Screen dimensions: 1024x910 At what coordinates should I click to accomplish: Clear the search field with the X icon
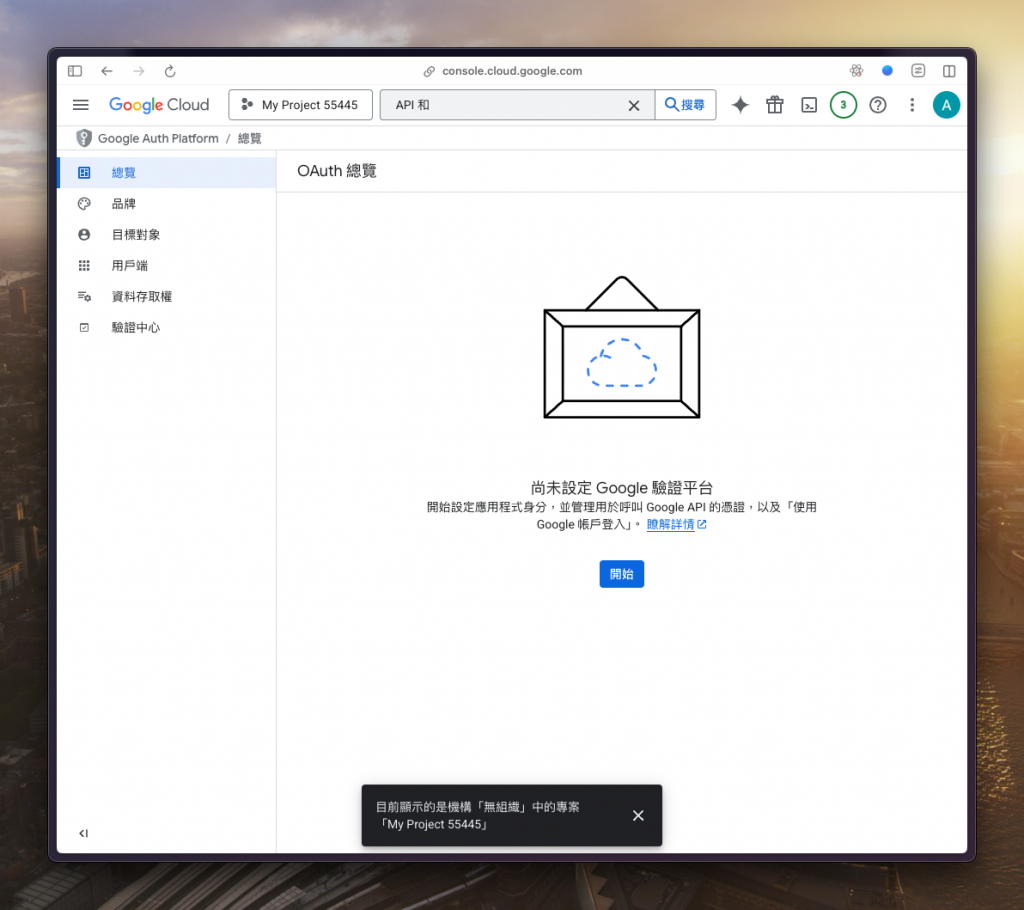pyautogui.click(x=633, y=105)
